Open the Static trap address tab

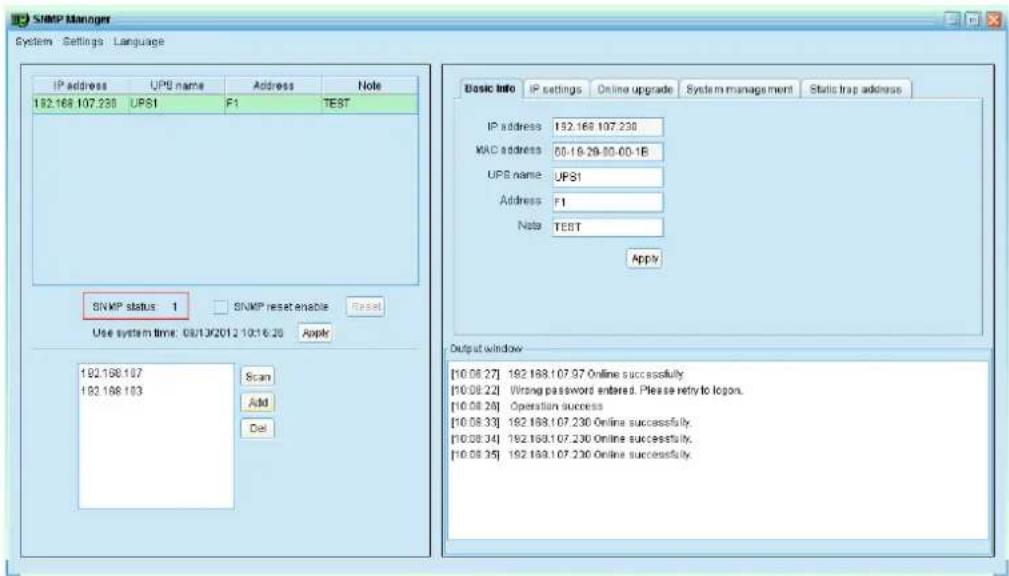(855, 89)
